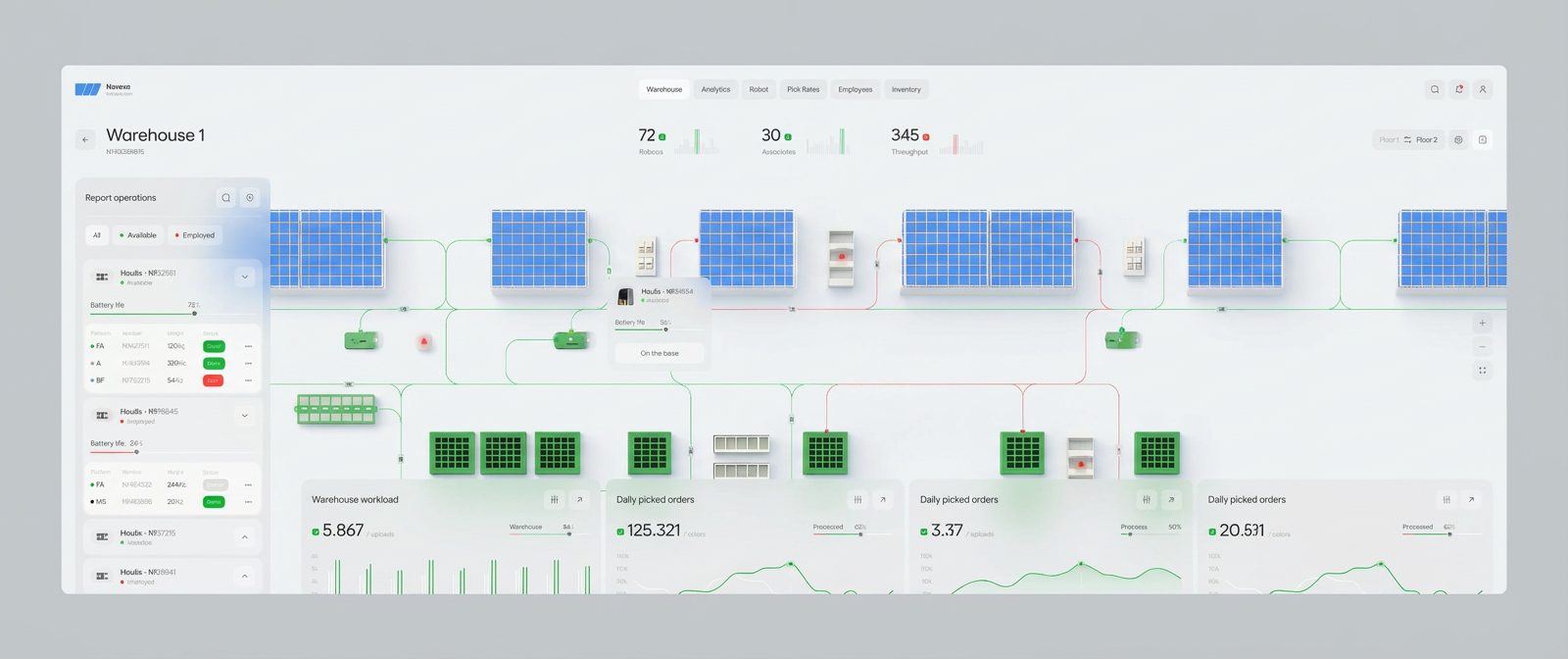Click the back arrow beside Warehouse 1
1568x659 pixels.
coord(85,139)
